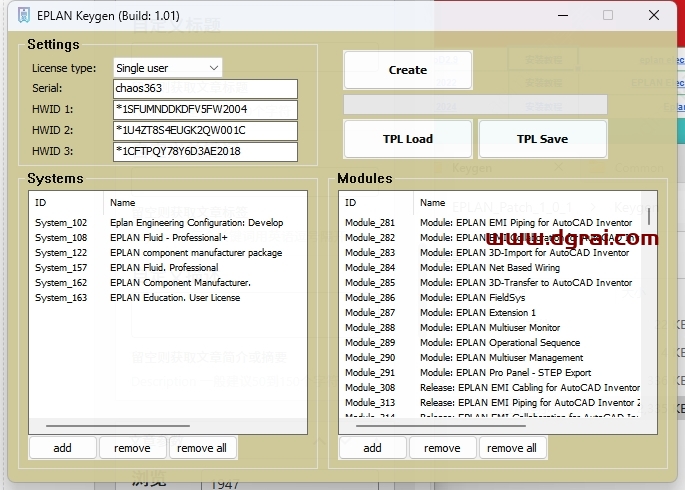This screenshot has width=685, height=490.
Task: Click remove under the Systems list
Action: 132,448
